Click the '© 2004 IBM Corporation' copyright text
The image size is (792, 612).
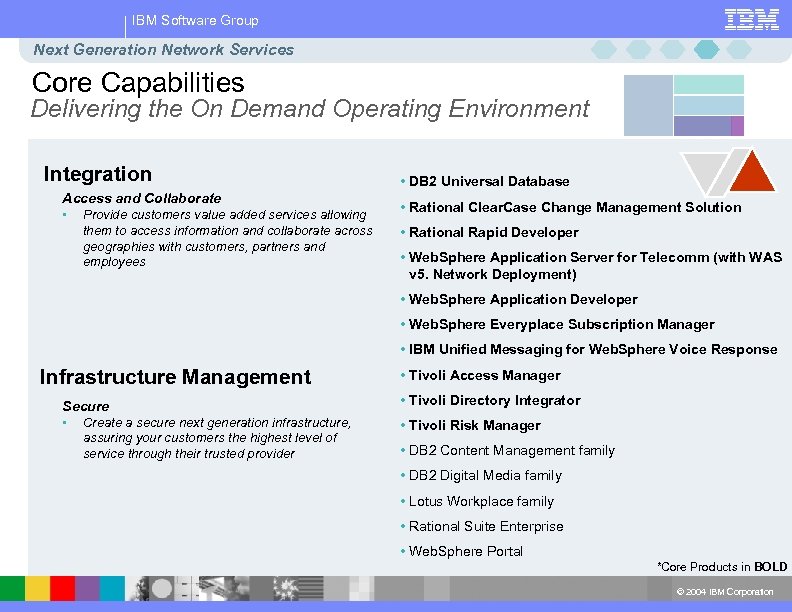(725, 591)
